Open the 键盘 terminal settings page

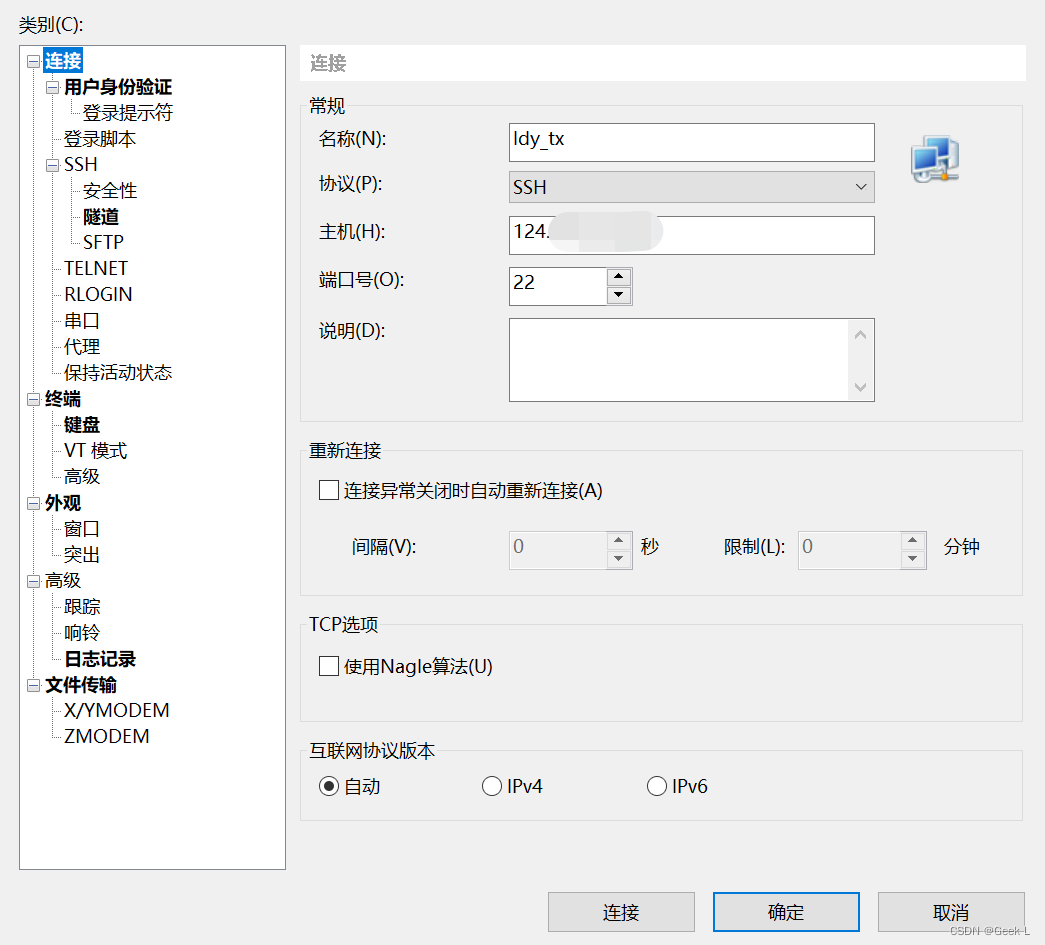tap(81, 424)
